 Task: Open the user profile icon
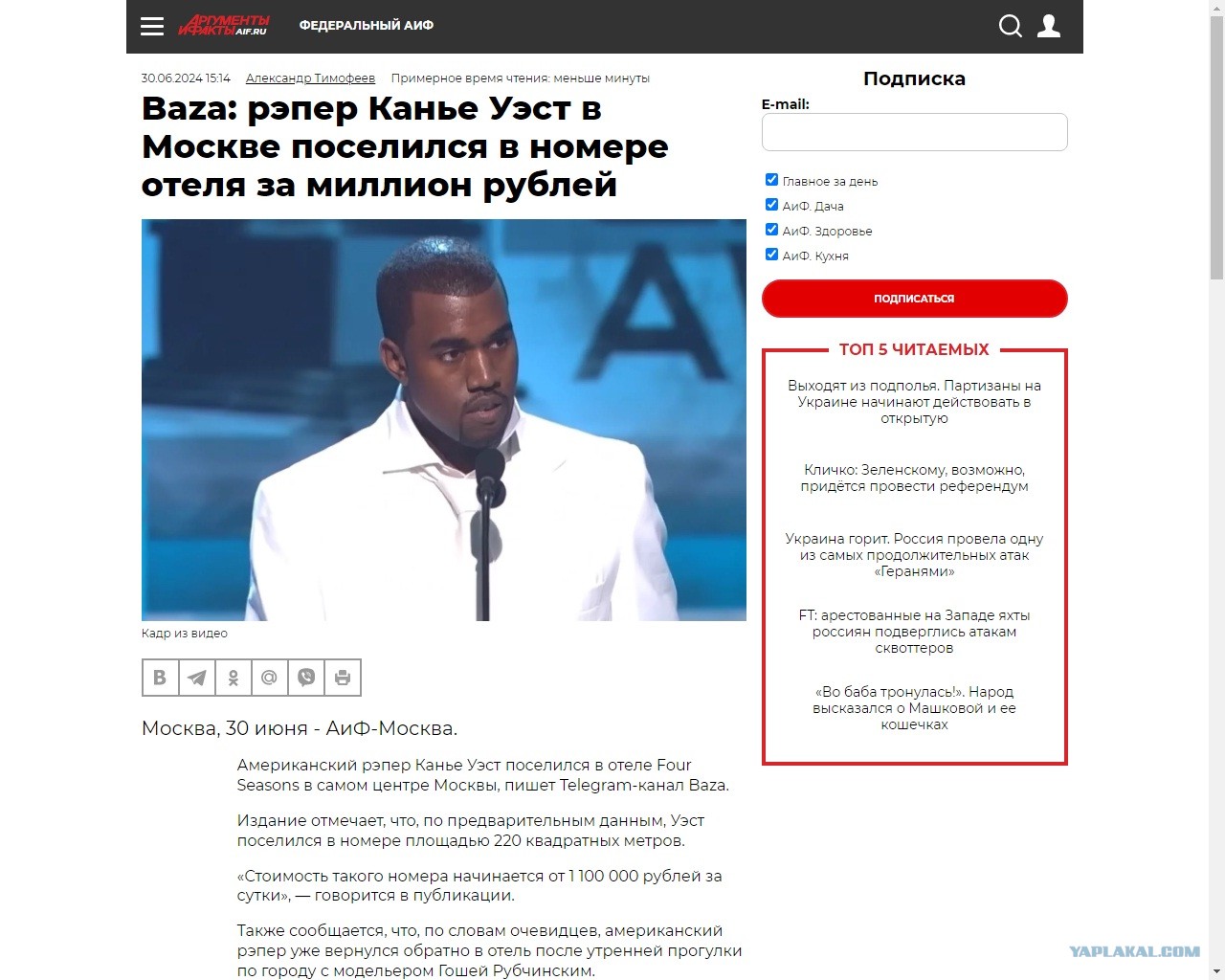coord(1049,26)
